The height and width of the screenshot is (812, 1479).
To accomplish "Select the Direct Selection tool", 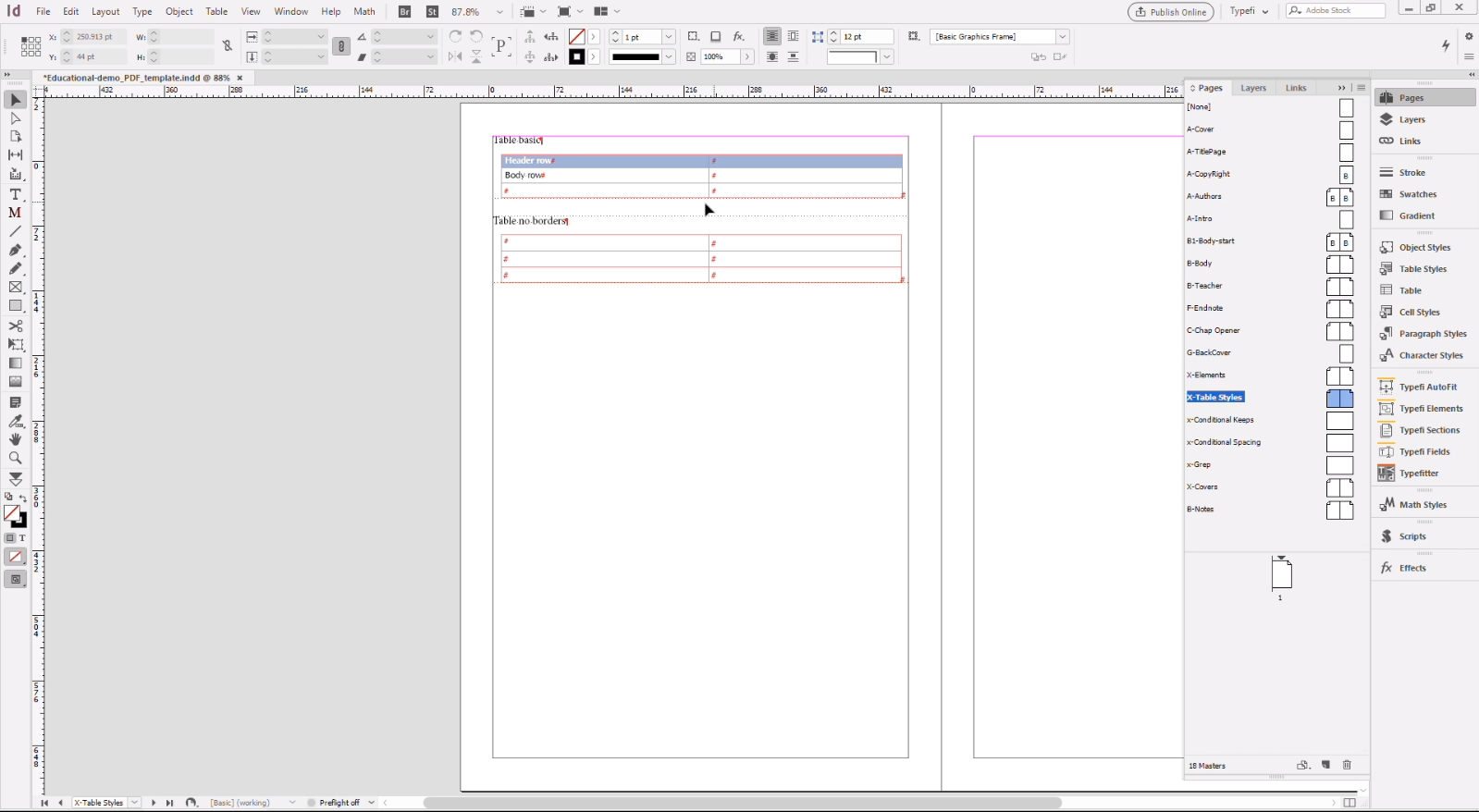I will coord(15,118).
